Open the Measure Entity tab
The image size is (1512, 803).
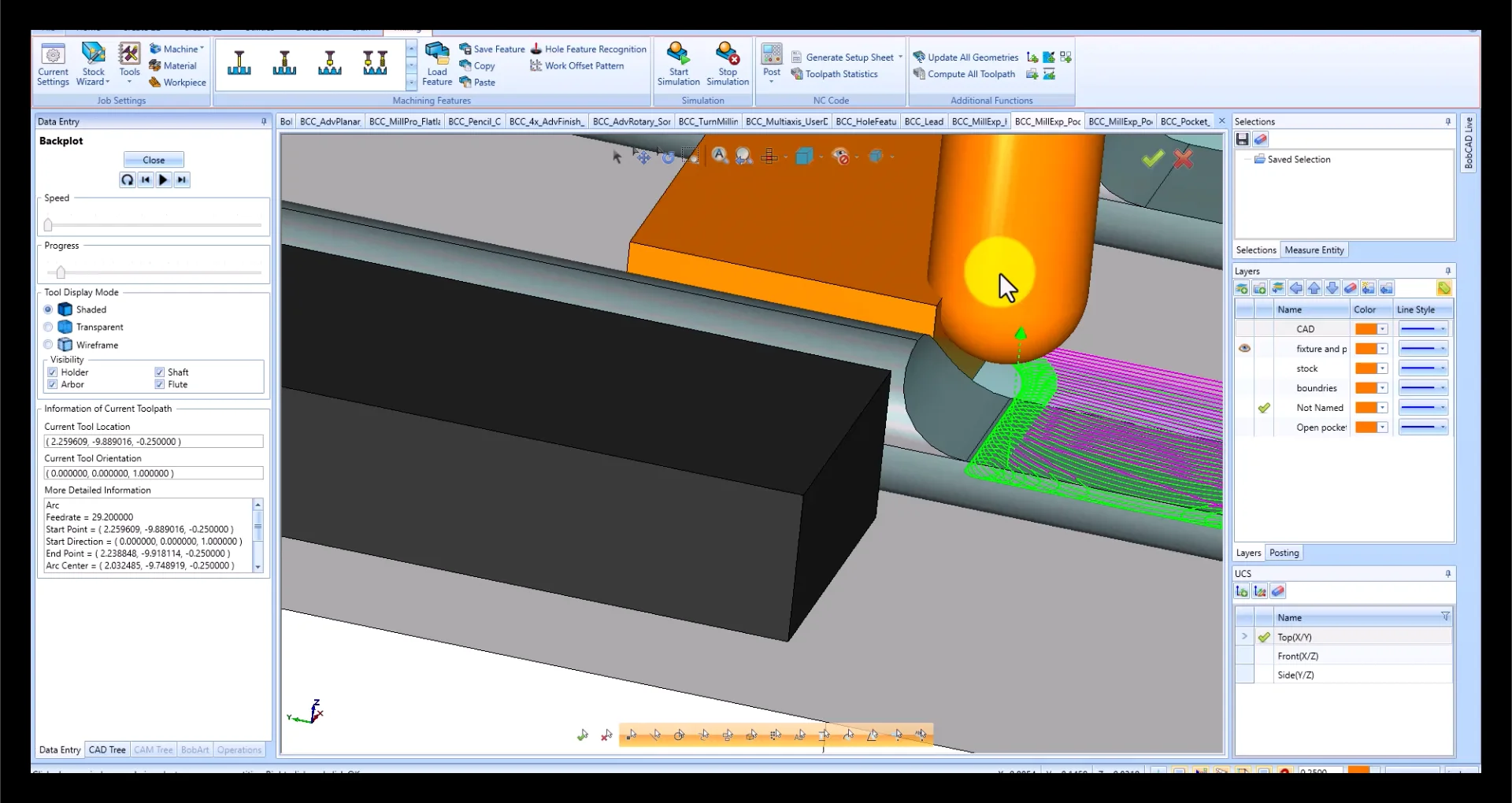pyautogui.click(x=1314, y=250)
